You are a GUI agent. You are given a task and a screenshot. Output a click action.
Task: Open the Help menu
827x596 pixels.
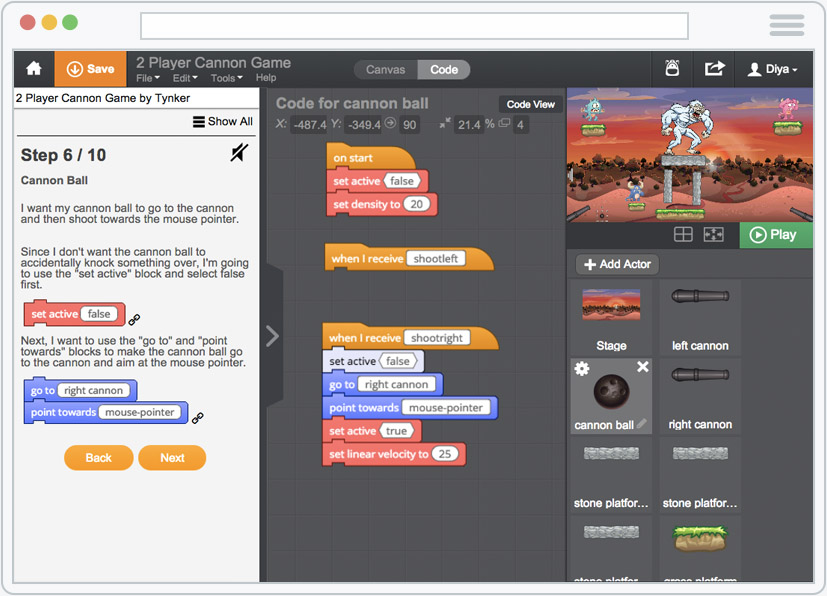(x=266, y=78)
